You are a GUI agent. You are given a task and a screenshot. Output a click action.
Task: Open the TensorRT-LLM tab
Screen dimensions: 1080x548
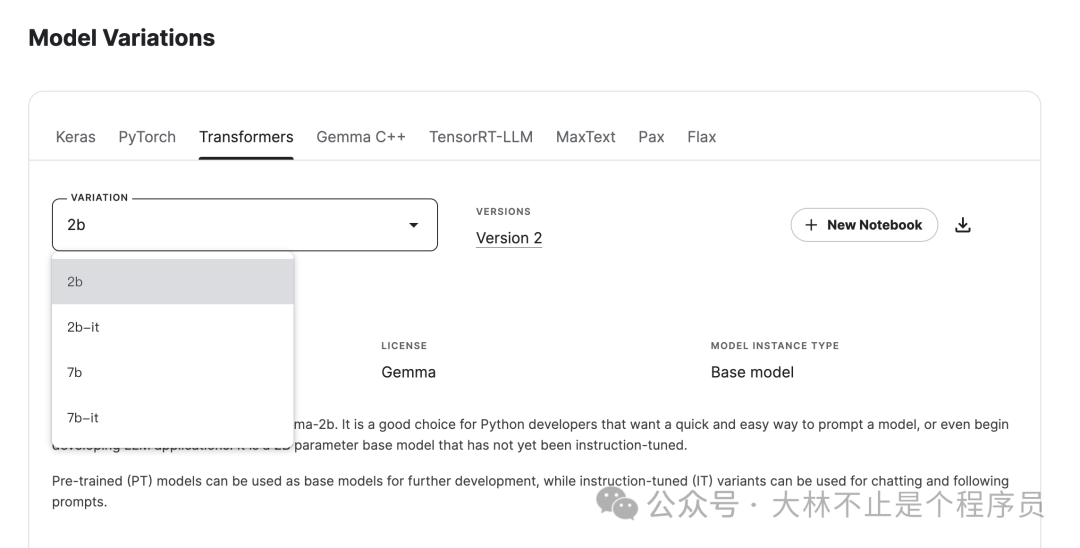[481, 137]
